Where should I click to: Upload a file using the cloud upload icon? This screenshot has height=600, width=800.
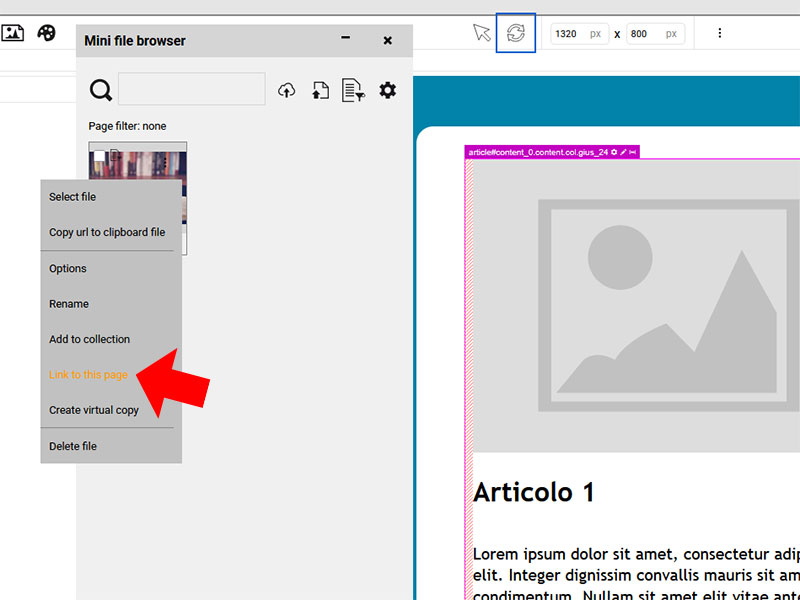[286, 89]
